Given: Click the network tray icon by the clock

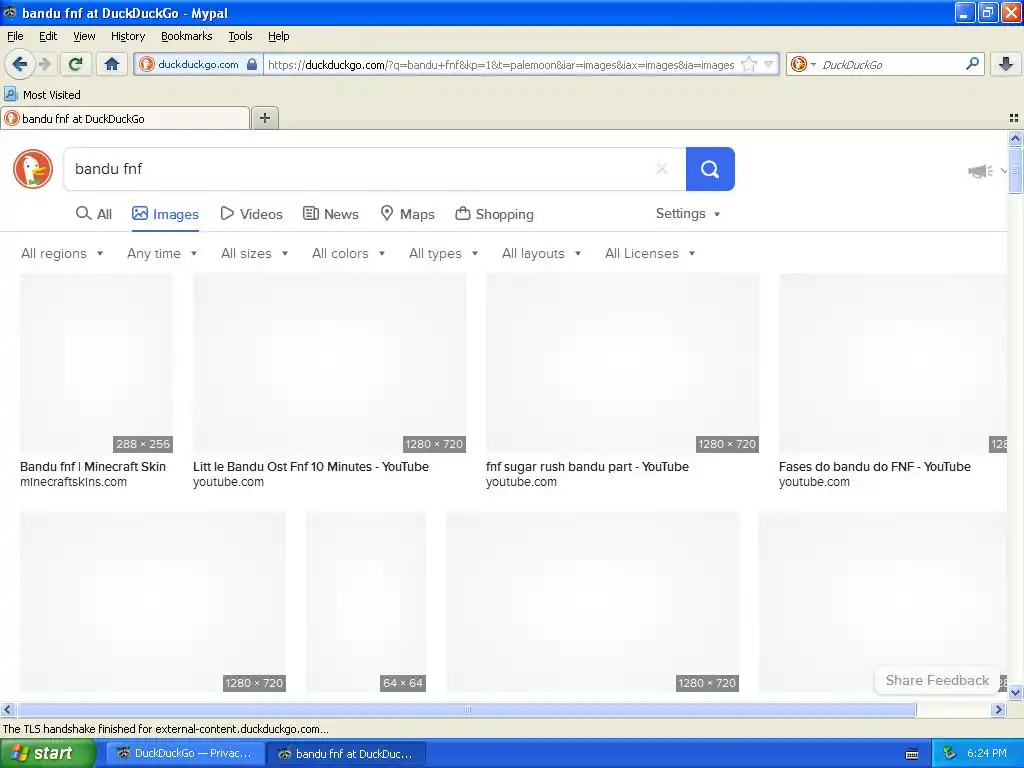Looking at the screenshot, I should click(x=950, y=753).
